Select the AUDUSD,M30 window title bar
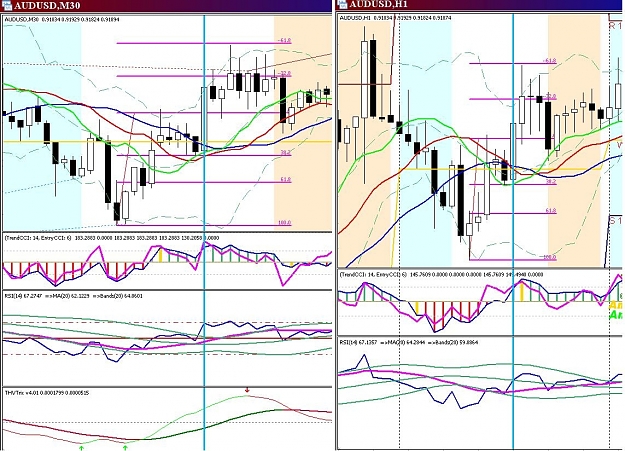The height and width of the screenshot is (451, 625). click(x=166, y=5)
